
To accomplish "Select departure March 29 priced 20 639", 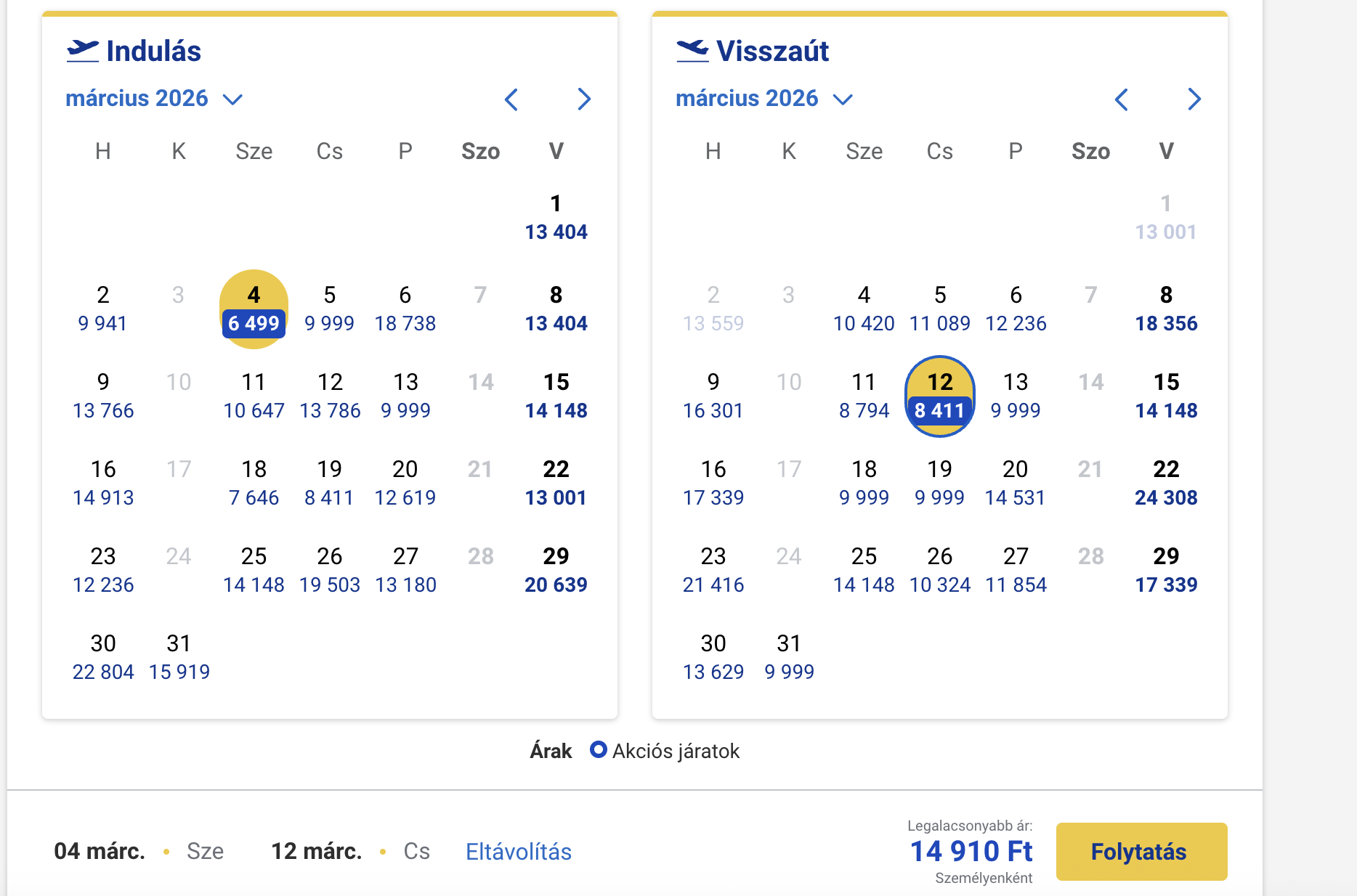I will [x=556, y=571].
